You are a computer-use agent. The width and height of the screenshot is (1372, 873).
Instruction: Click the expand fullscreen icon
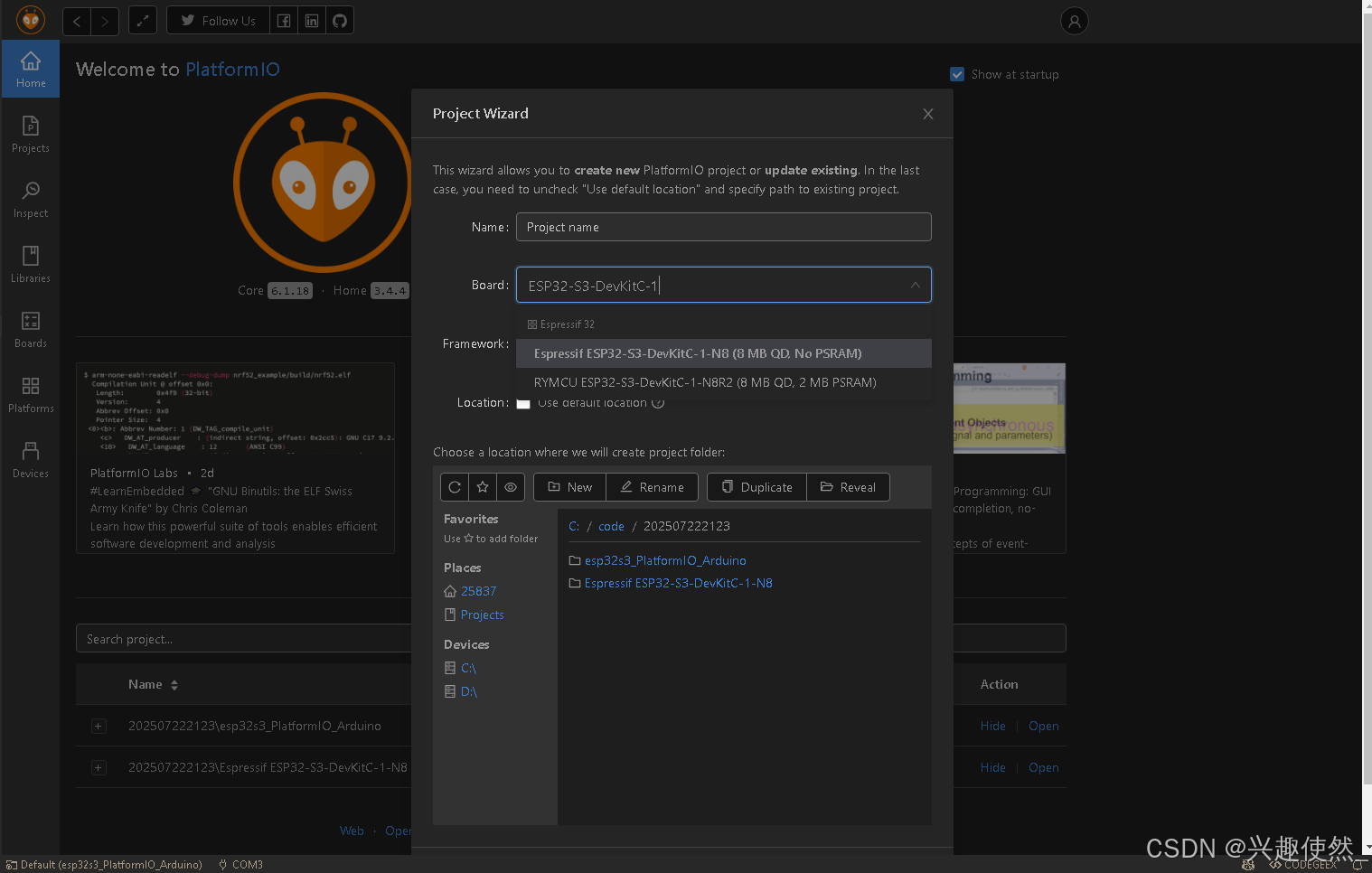pyautogui.click(x=143, y=21)
